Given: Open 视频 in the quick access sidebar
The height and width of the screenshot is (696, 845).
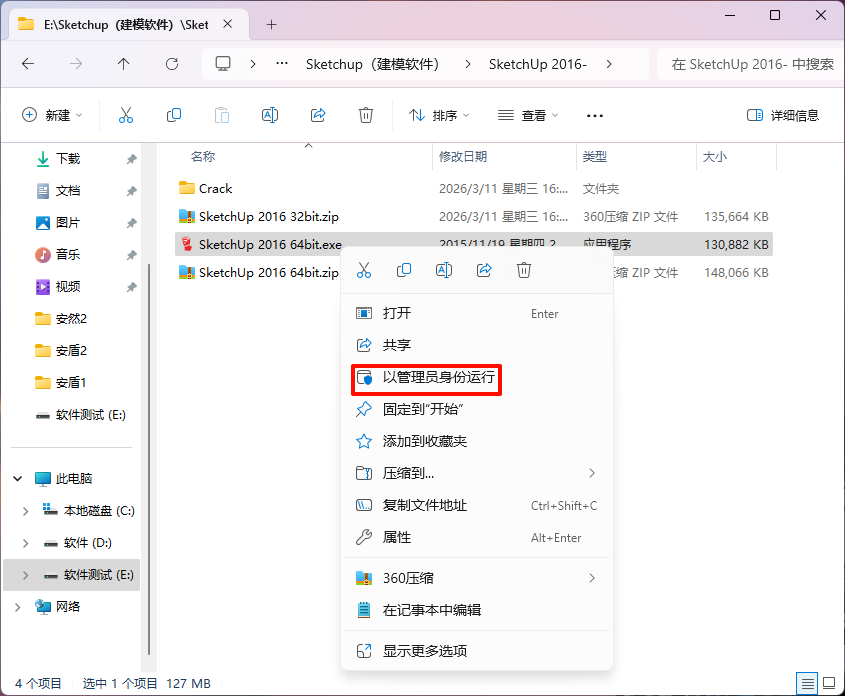Looking at the screenshot, I should click(68, 287).
